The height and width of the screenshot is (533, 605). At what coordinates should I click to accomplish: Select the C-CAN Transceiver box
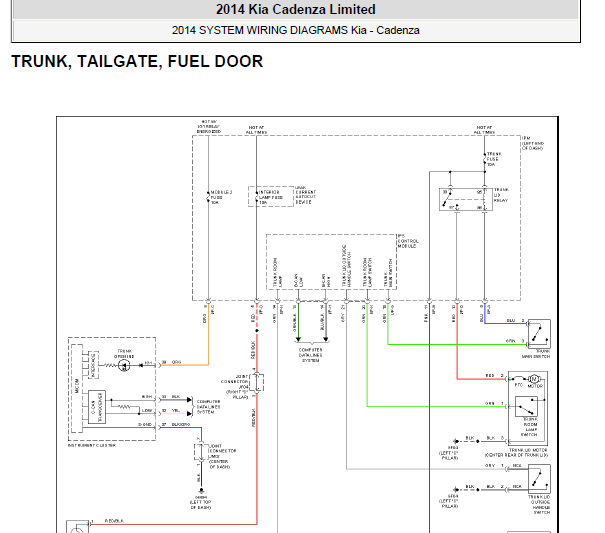[96, 407]
